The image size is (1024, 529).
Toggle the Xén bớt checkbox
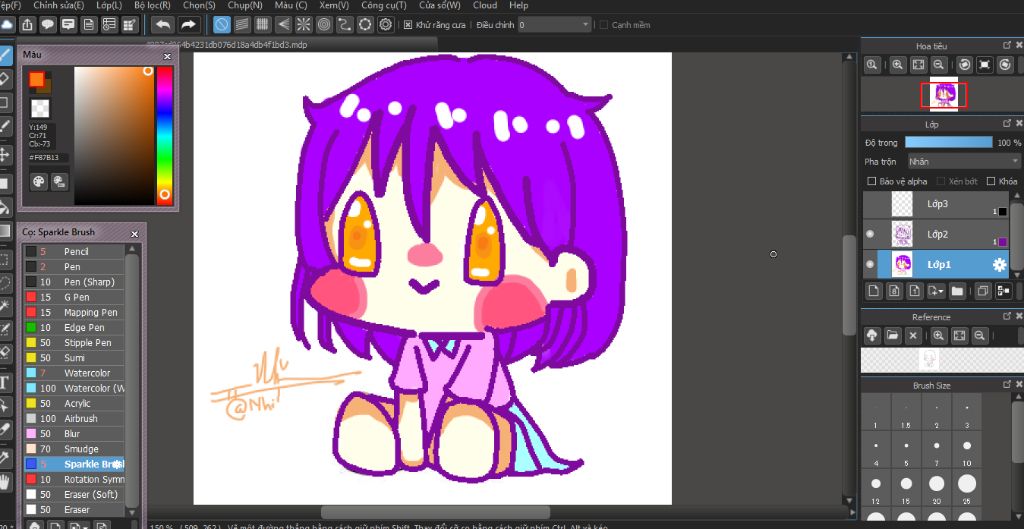click(x=941, y=181)
